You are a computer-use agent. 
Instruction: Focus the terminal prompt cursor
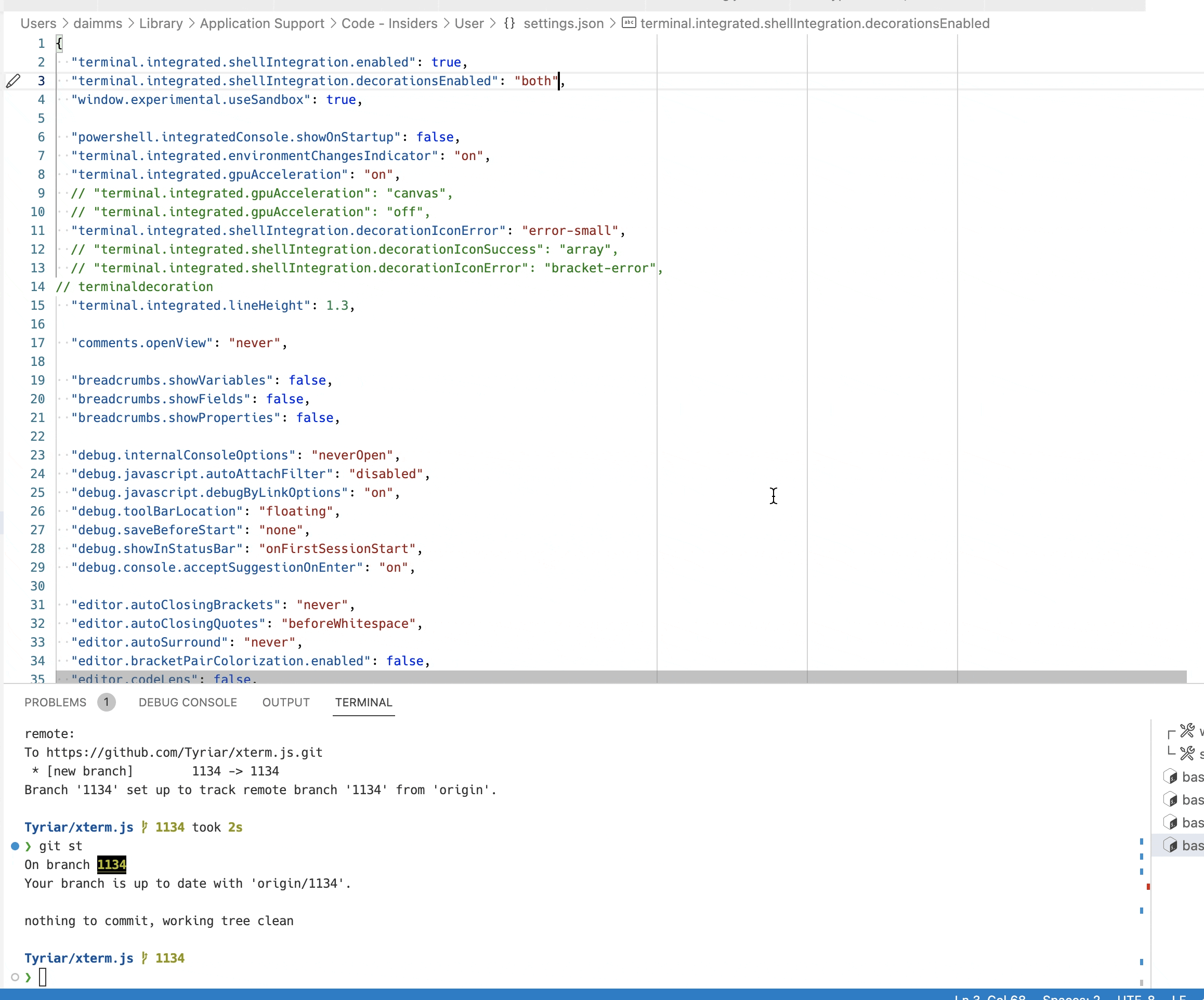click(43, 977)
